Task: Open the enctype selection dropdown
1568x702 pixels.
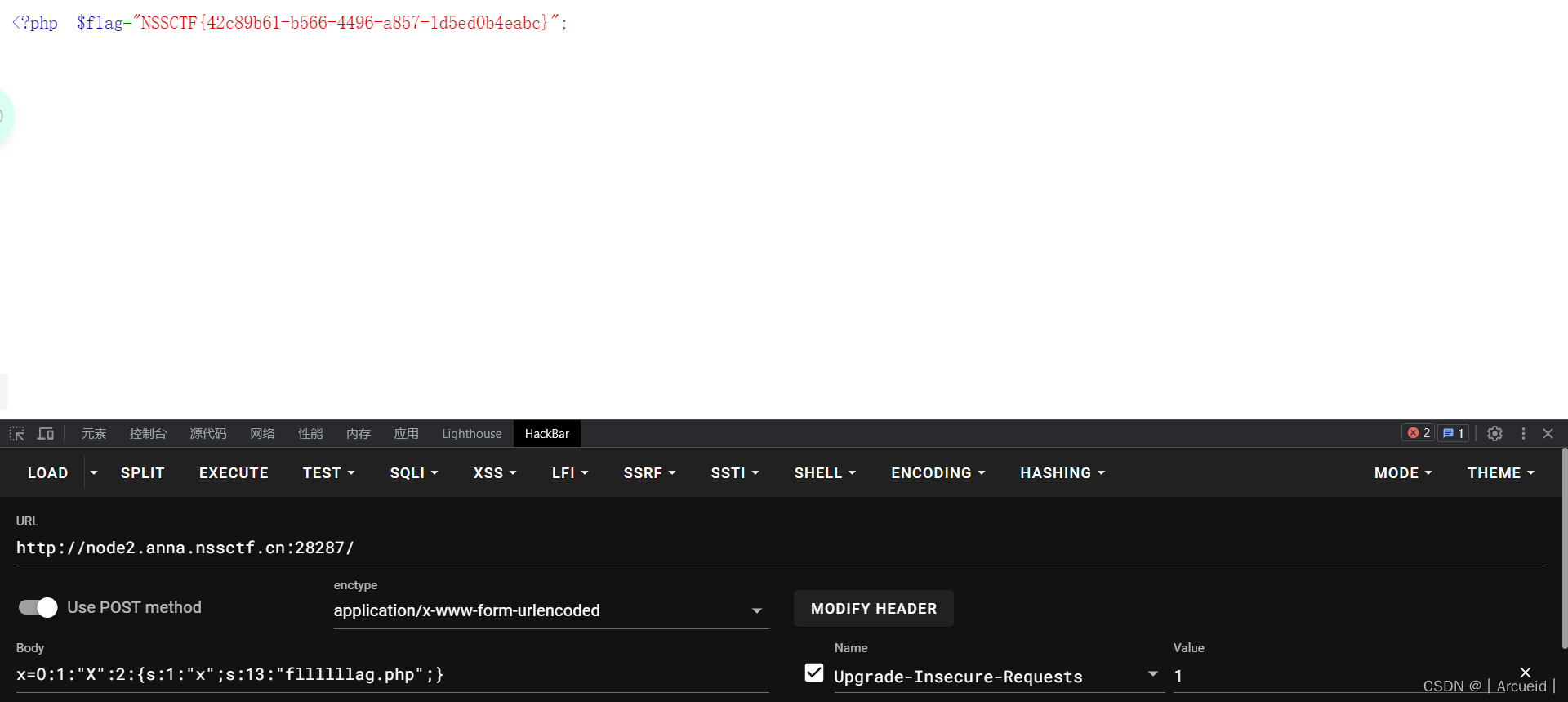Action: click(x=551, y=610)
